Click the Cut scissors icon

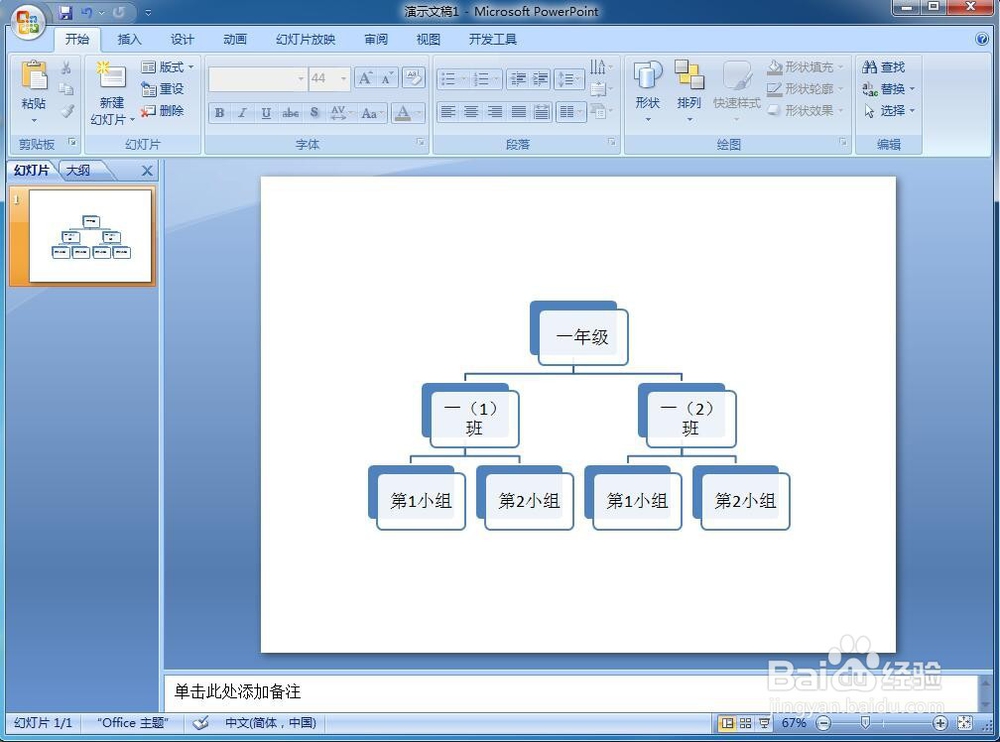(66, 68)
